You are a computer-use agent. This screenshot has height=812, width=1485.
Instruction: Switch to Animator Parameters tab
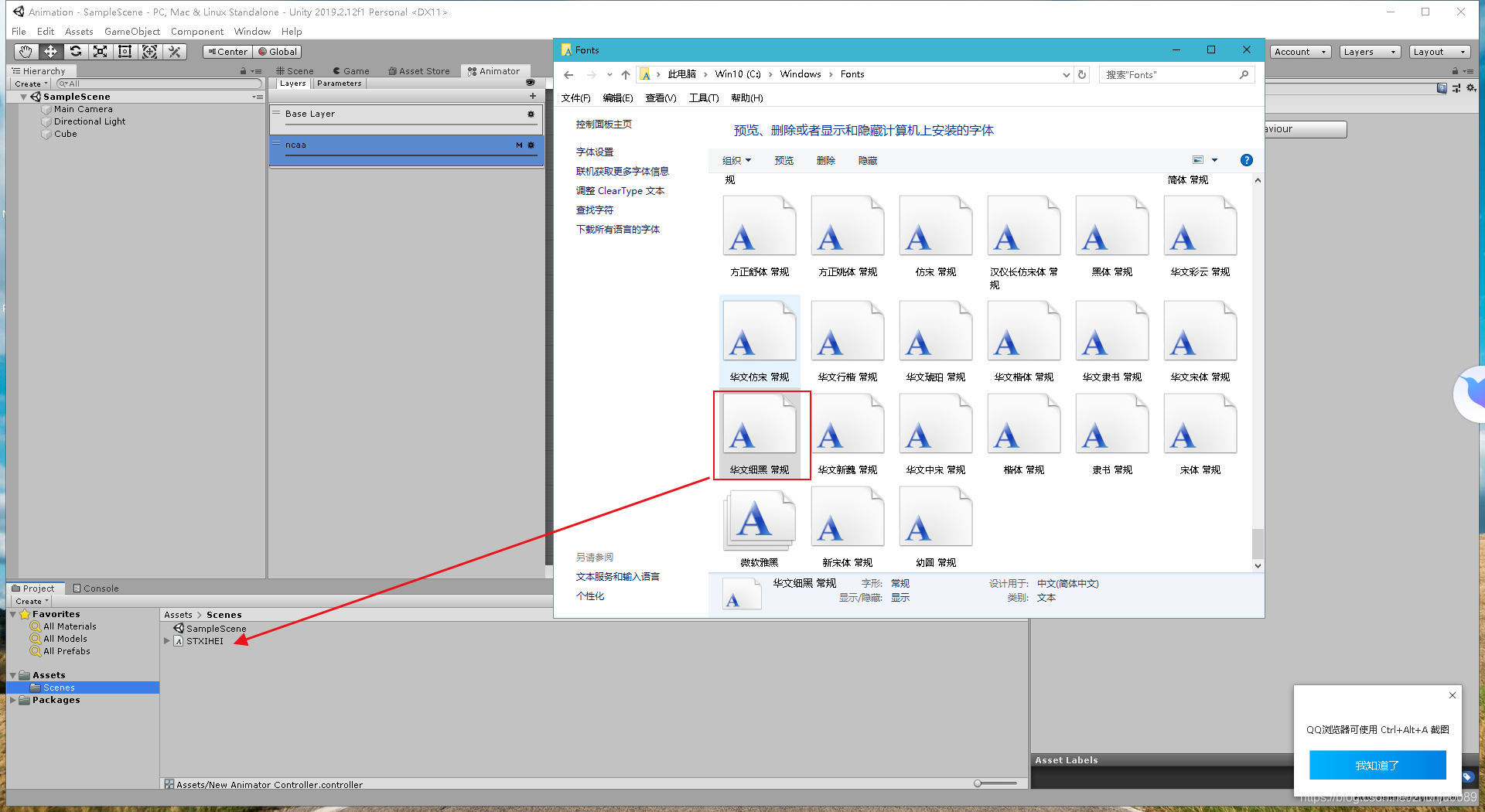click(339, 84)
